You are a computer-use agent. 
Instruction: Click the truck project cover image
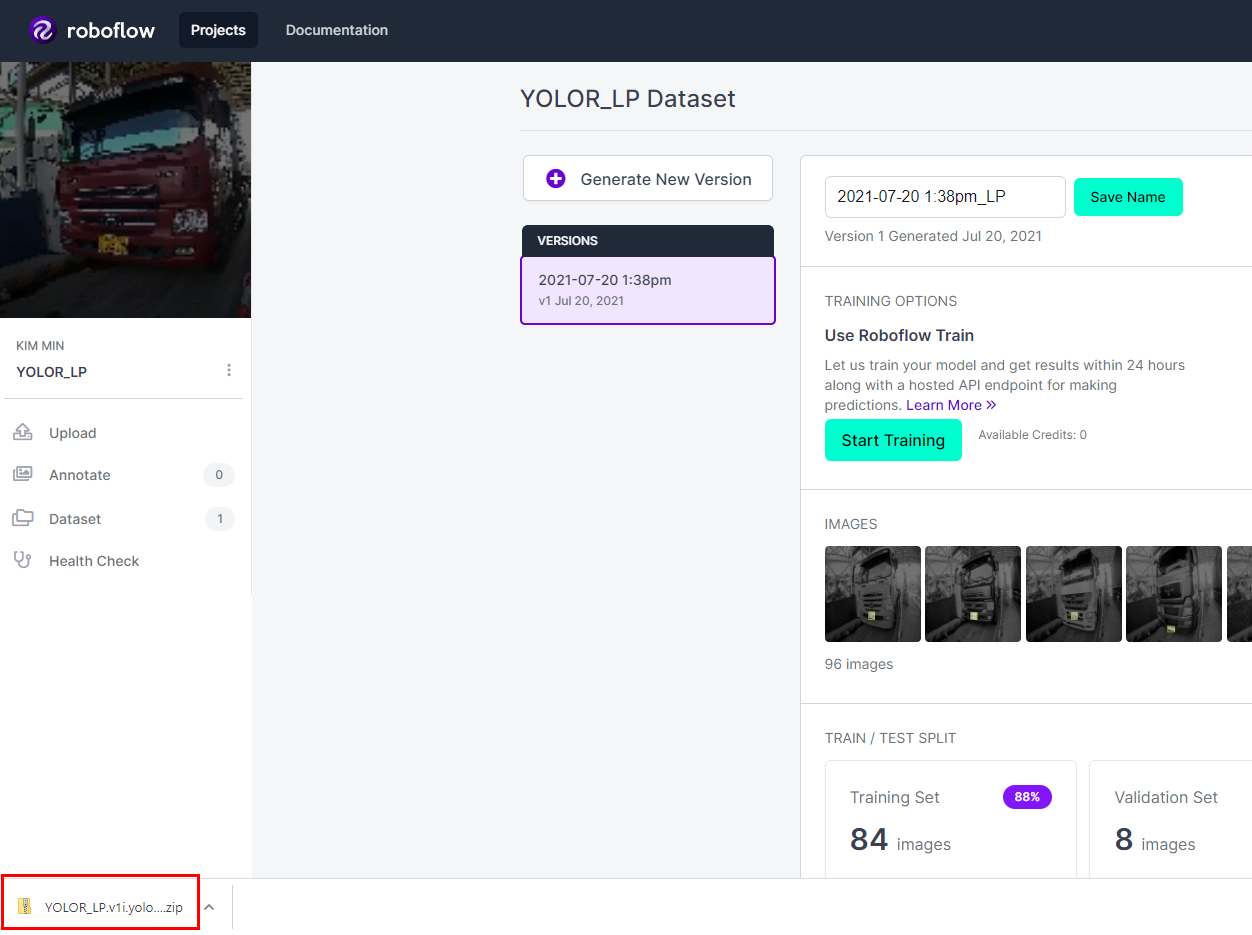click(x=125, y=190)
